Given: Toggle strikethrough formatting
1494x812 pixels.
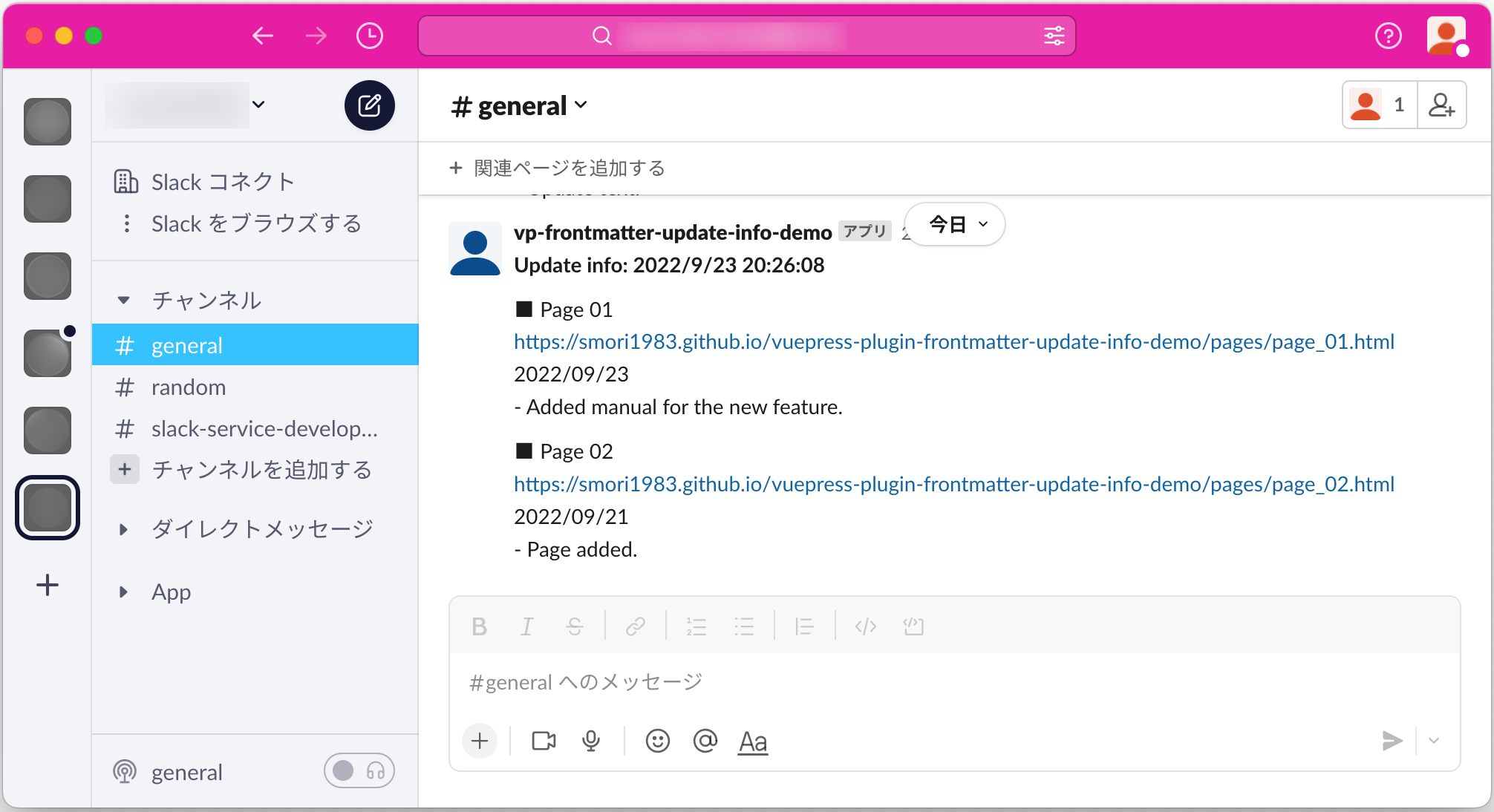Looking at the screenshot, I should [575, 626].
